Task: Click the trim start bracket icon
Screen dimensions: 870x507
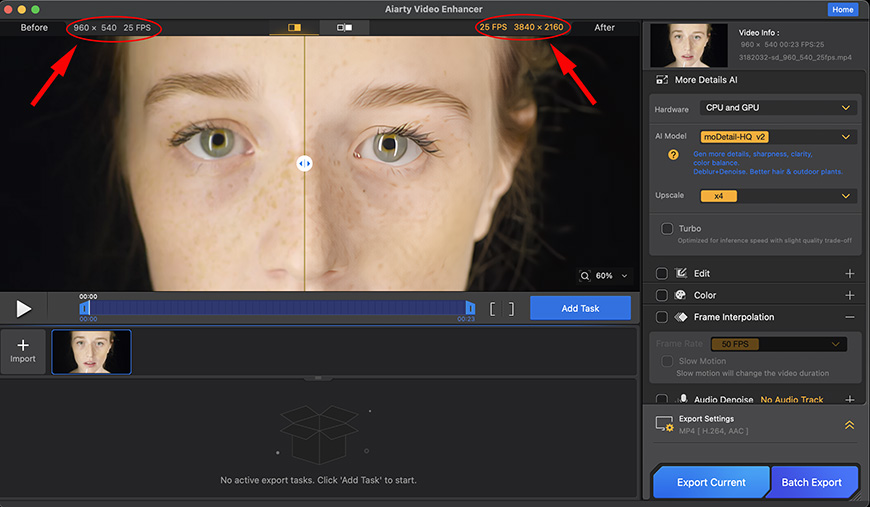Action: point(492,308)
